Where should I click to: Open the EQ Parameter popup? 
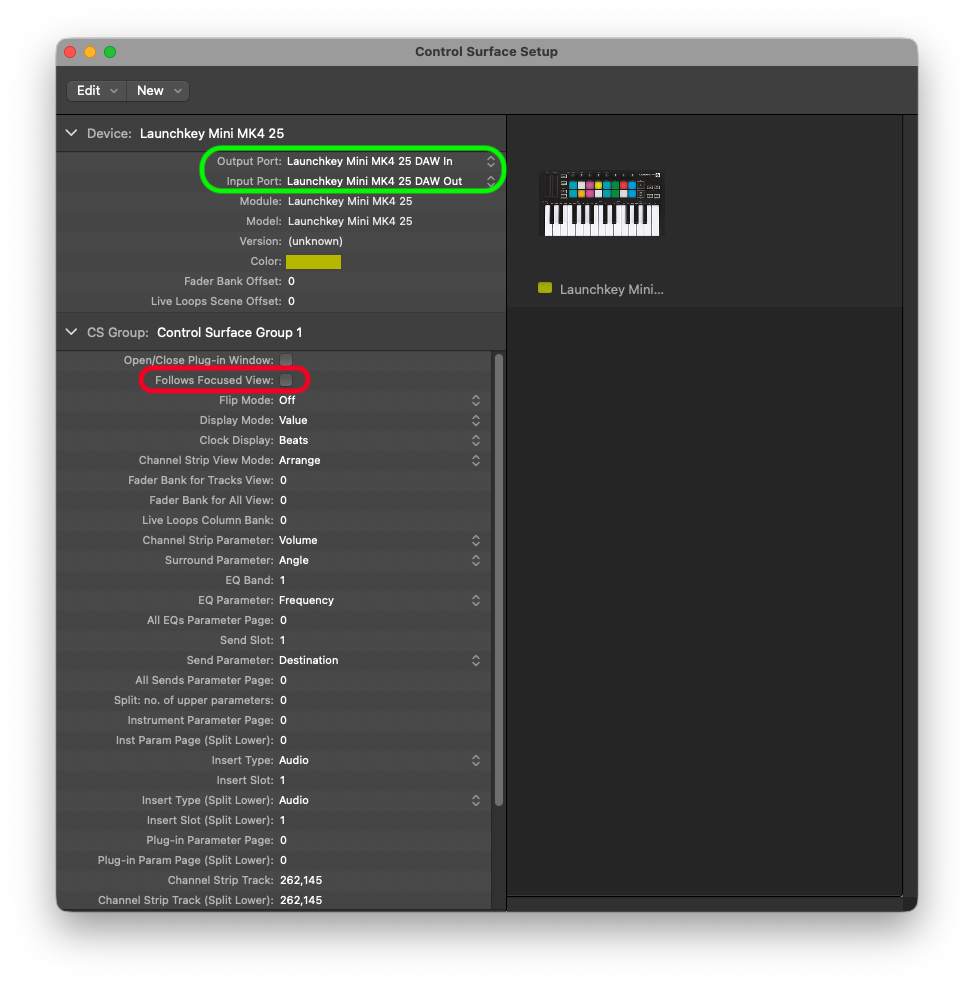[380, 601]
